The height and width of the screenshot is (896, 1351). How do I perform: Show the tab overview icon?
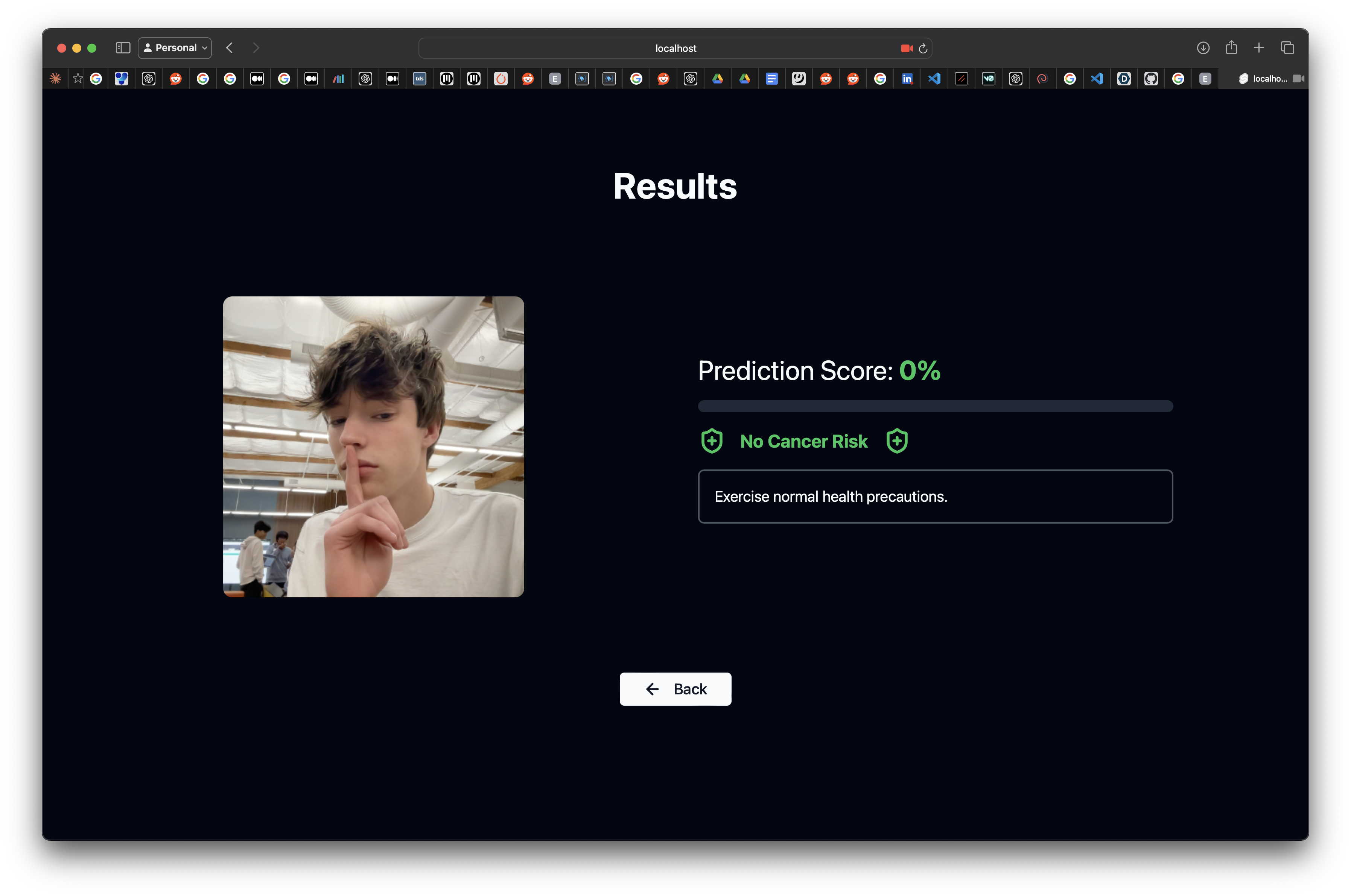1287,48
